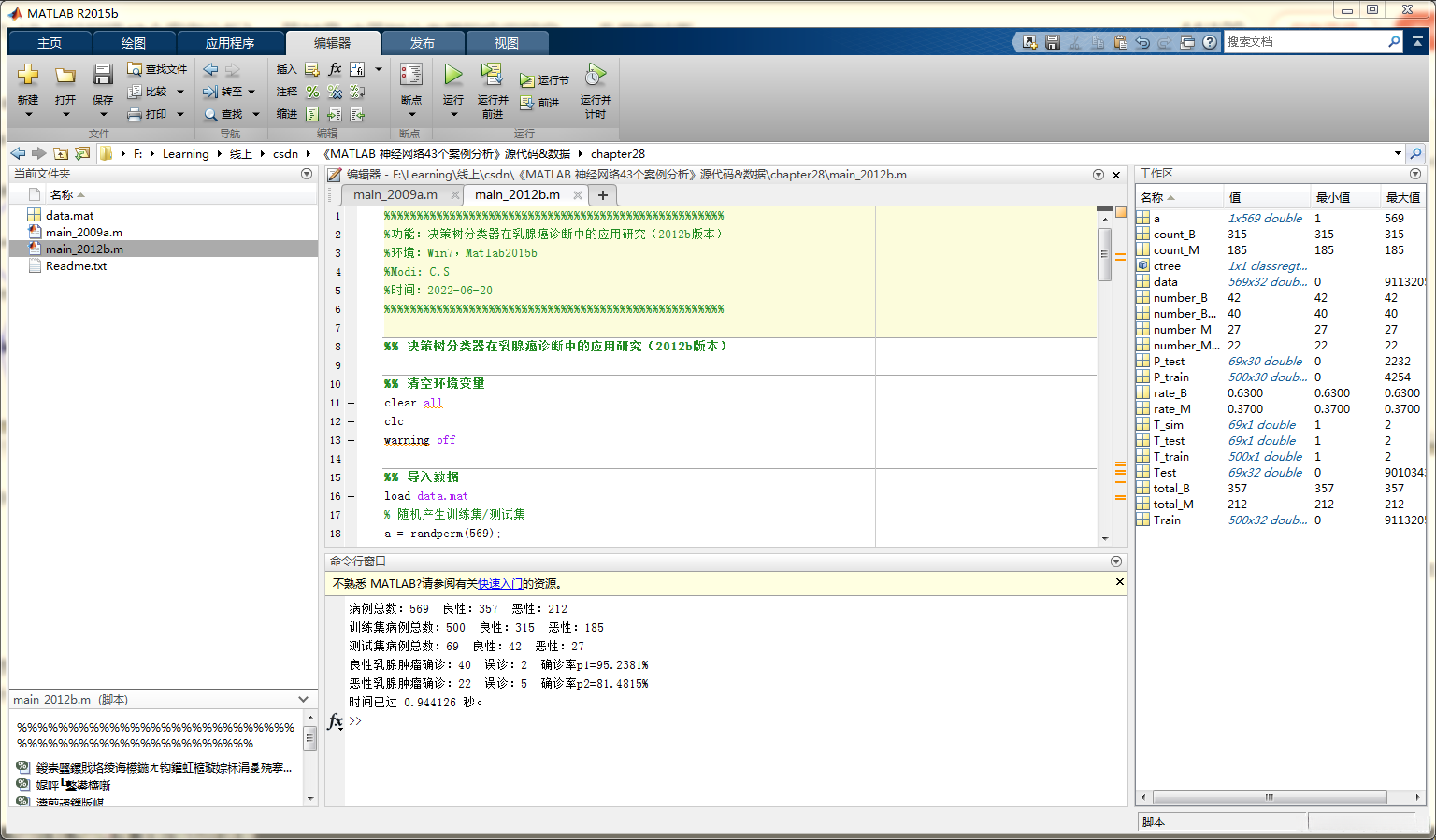
Task: Collapse the main_2012b.m details panel chevron
Action: 303,699
